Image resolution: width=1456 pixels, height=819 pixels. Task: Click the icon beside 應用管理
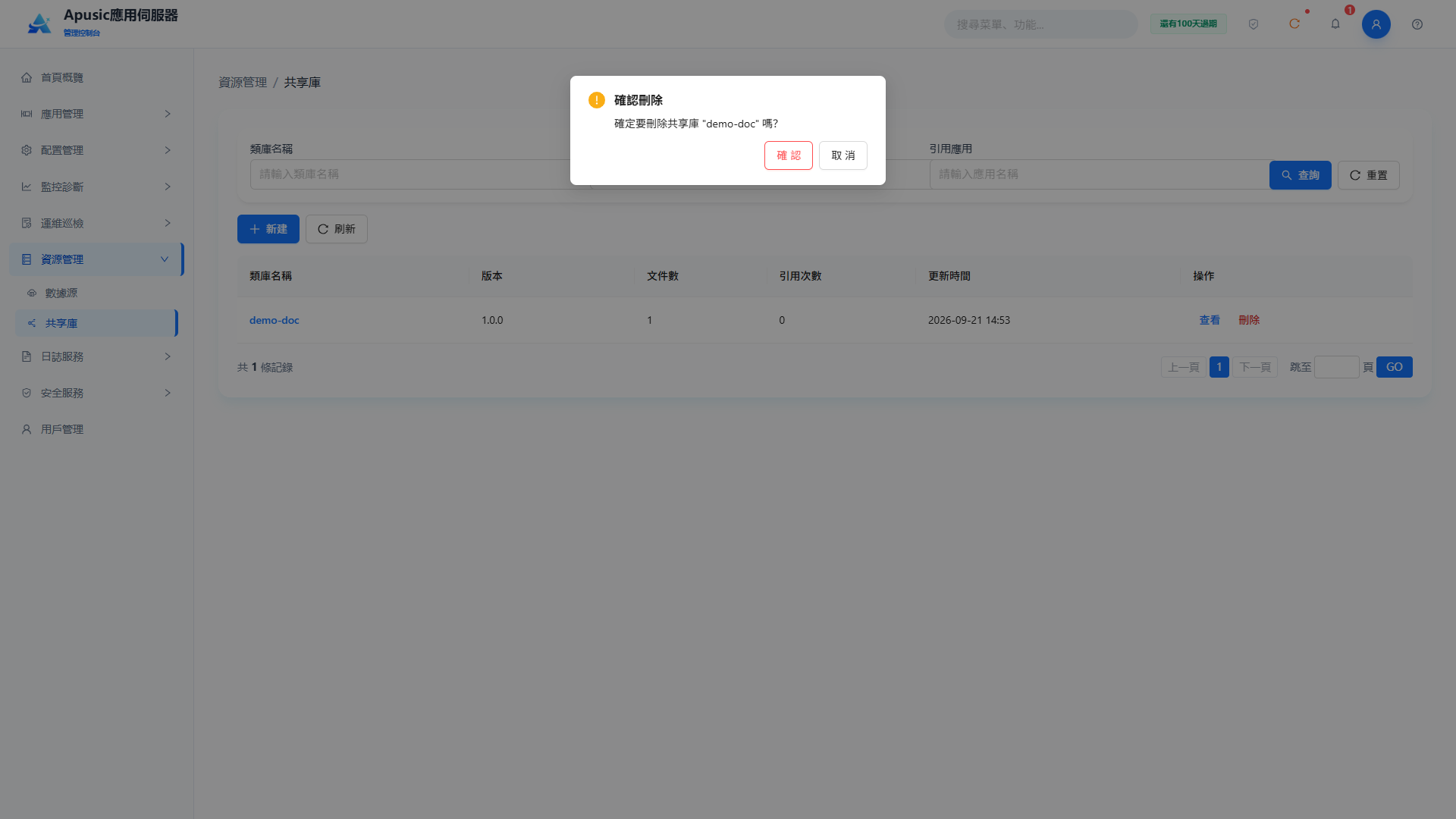click(x=27, y=114)
